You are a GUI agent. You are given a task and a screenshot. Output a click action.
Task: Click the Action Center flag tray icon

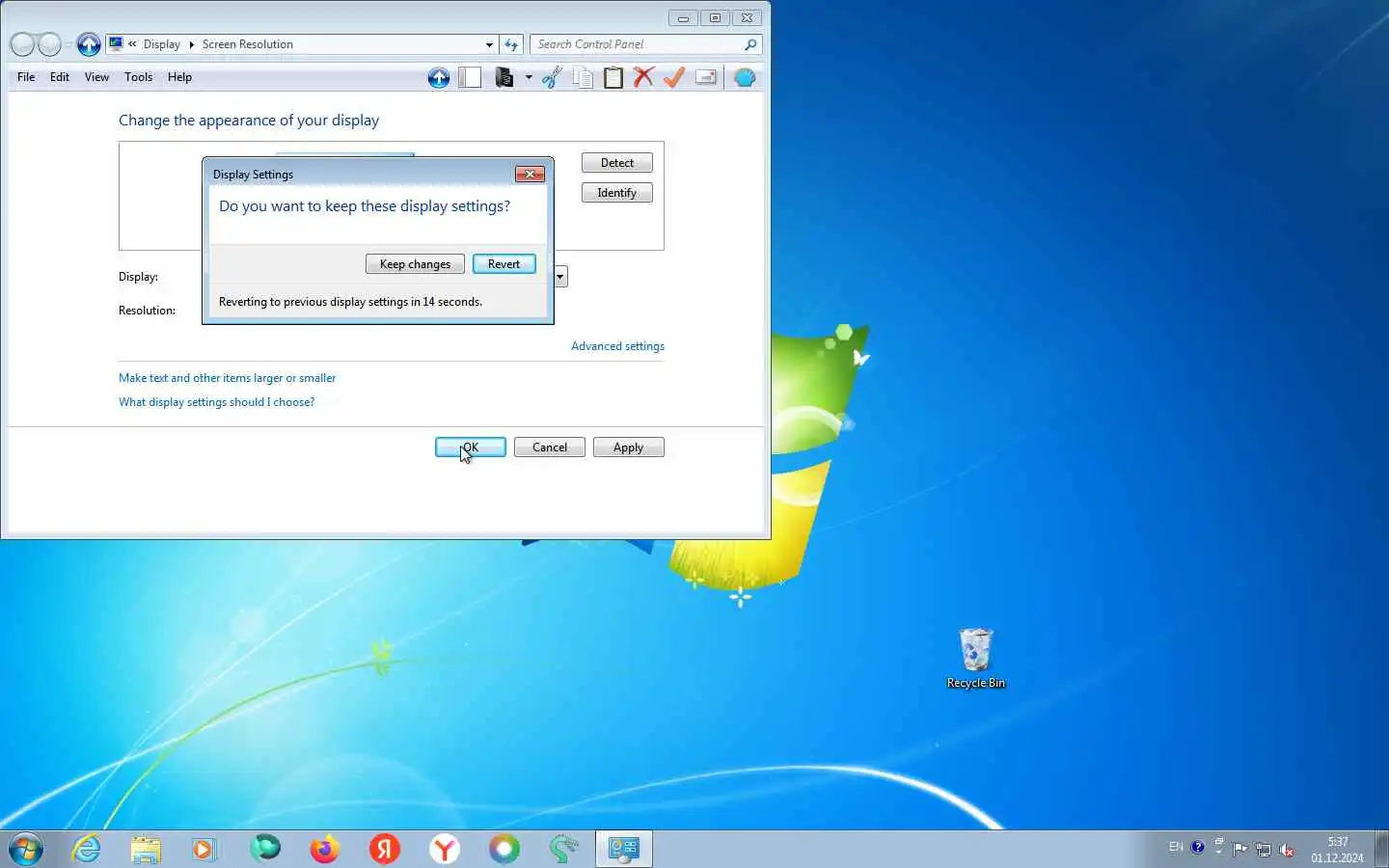pos(1240,850)
